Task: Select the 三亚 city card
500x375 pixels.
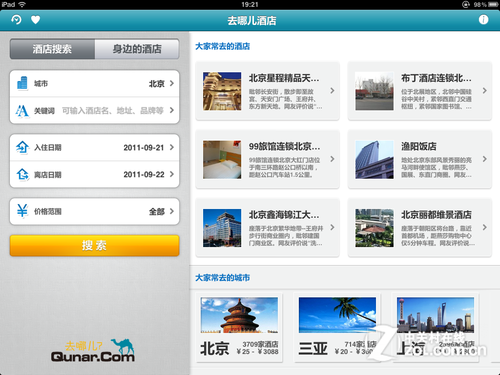Action: coord(337,328)
